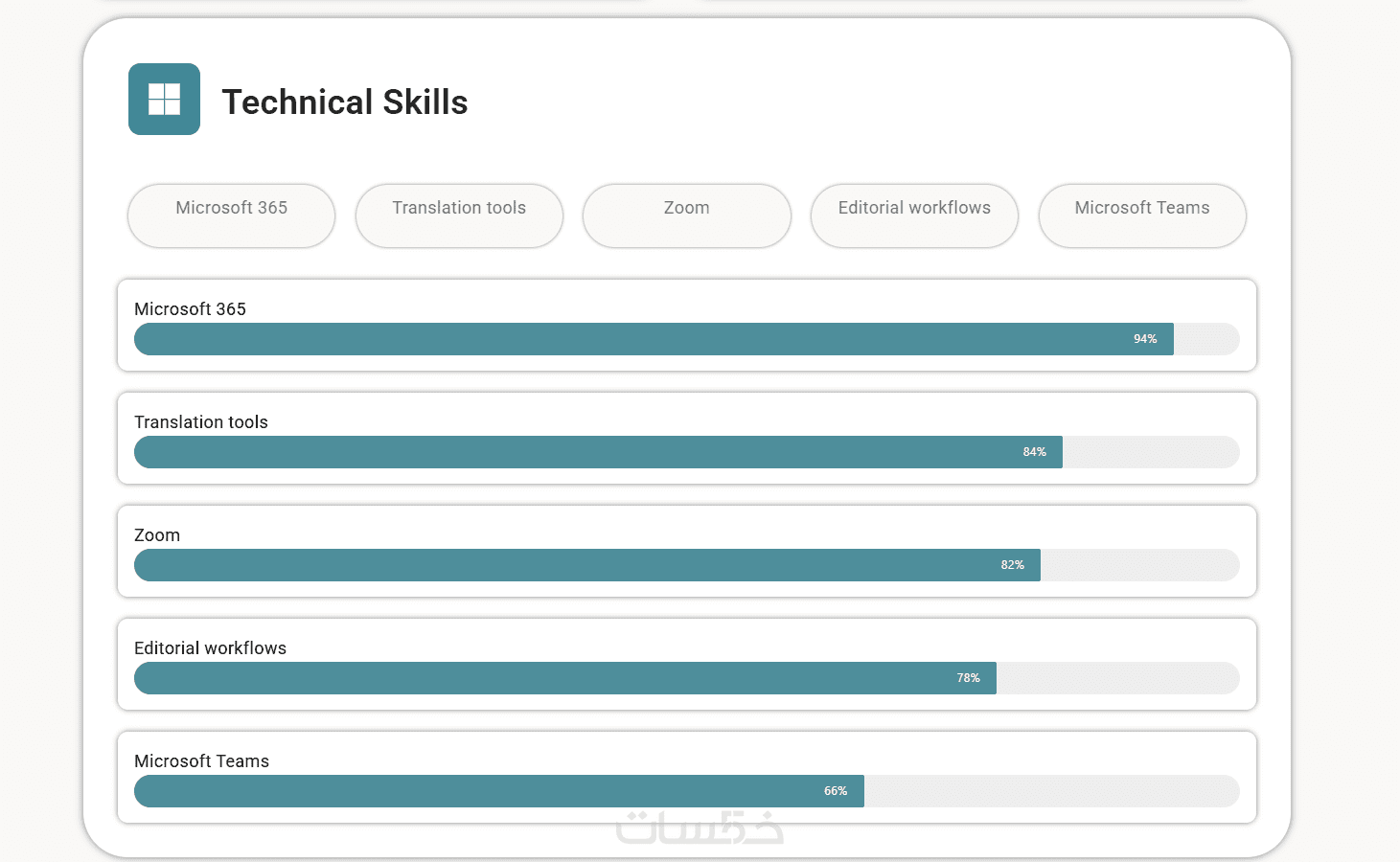
Task: Click the Editorial workflows label above its bar
Action: point(210,648)
